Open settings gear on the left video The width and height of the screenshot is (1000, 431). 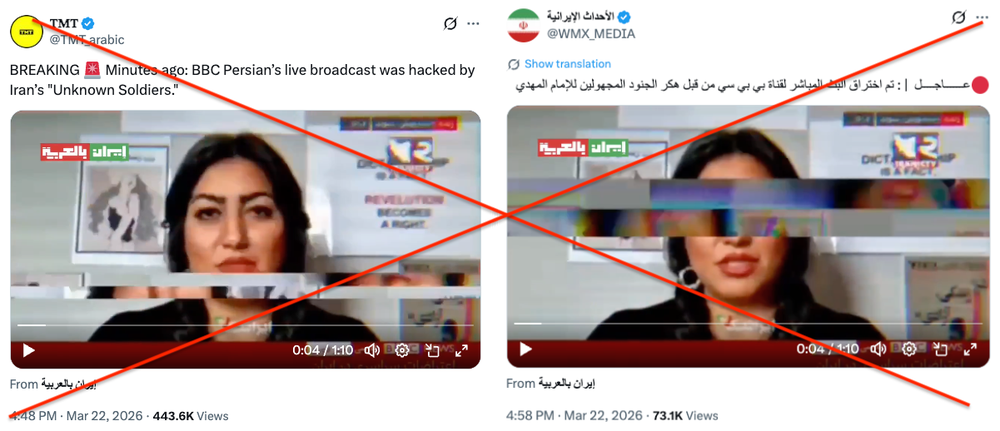point(402,350)
